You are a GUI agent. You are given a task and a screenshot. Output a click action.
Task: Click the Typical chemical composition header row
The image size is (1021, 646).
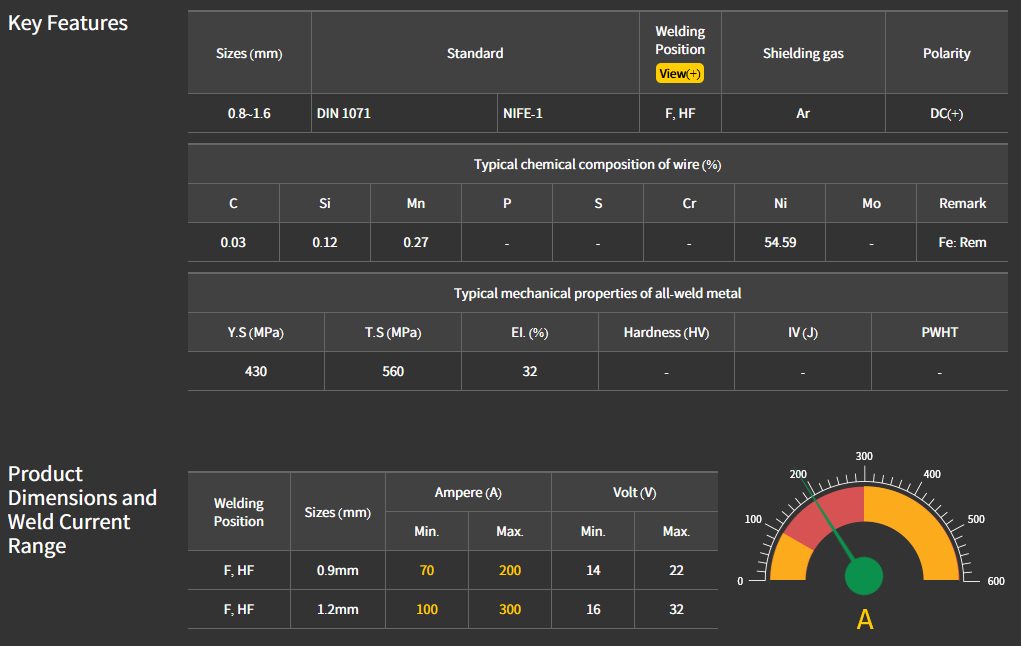pos(597,164)
